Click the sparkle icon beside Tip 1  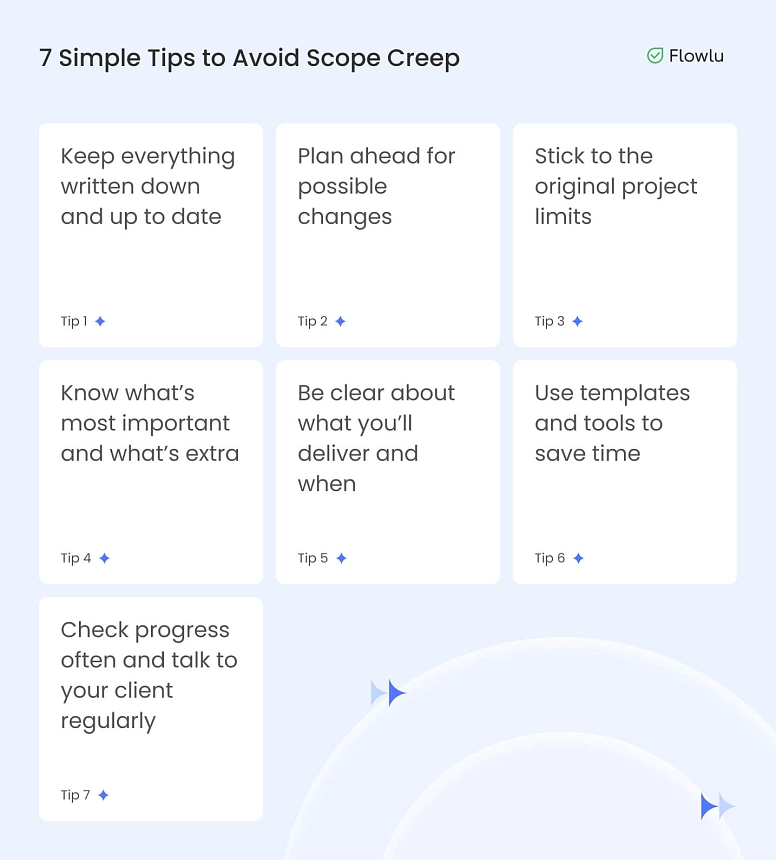pos(100,321)
